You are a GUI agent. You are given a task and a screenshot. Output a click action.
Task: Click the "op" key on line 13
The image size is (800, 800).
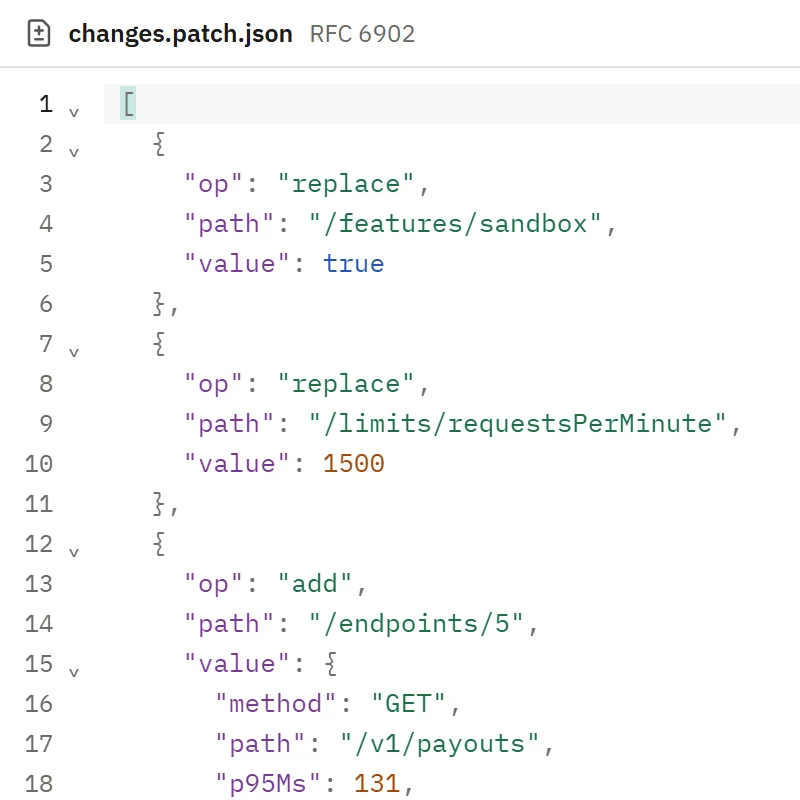[x=213, y=584]
